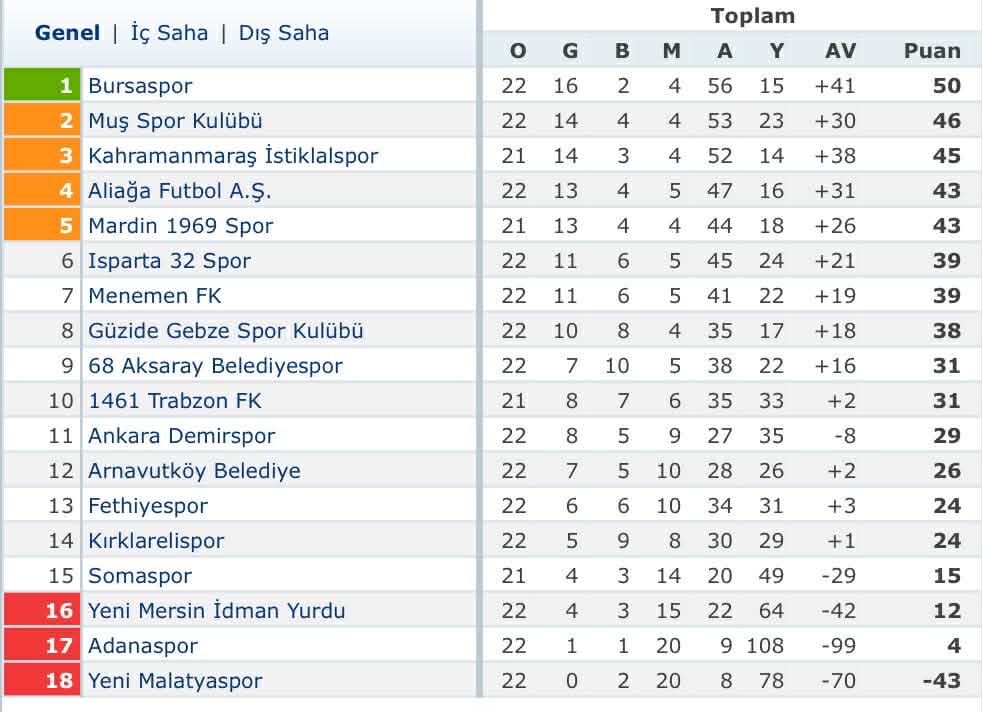Viewport: 982px width, 712px height.
Task: Click the AV goal difference column header
Action: click(834, 51)
